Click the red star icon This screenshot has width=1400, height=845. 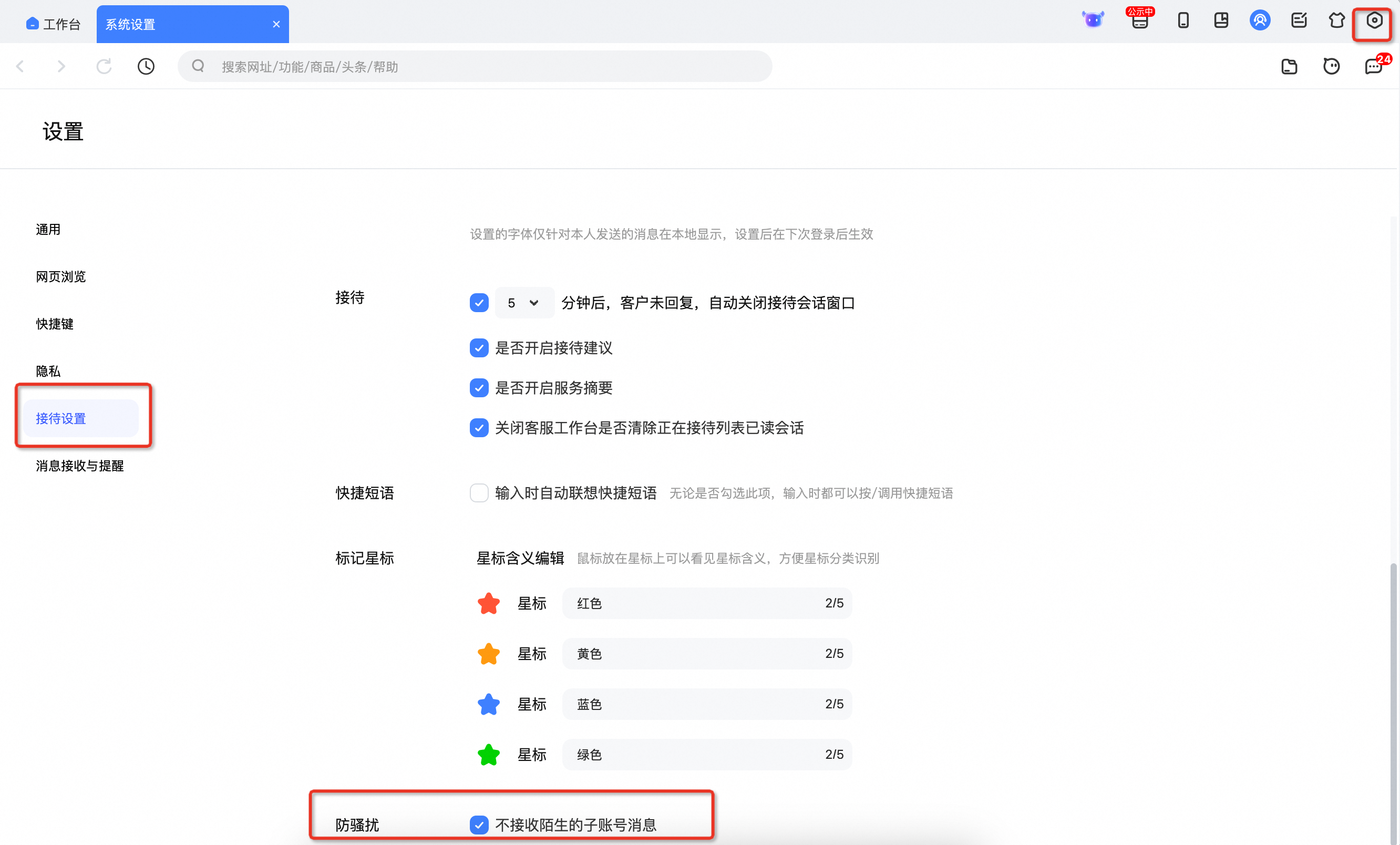pos(489,603)
